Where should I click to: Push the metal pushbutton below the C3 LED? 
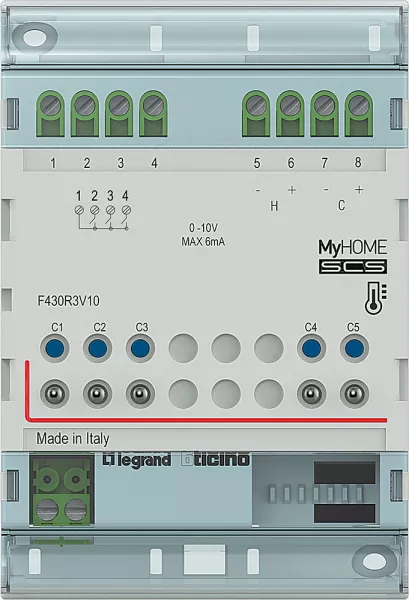[140, 394]
